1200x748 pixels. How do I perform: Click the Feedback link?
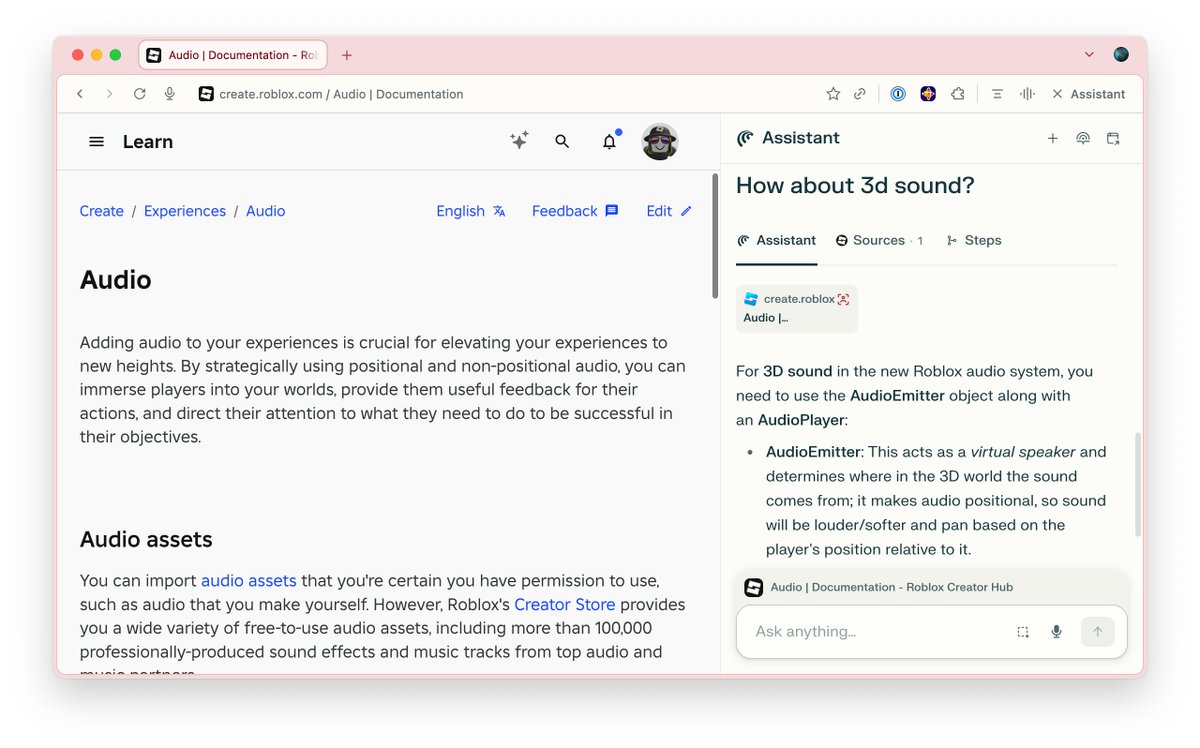point(575,211)
